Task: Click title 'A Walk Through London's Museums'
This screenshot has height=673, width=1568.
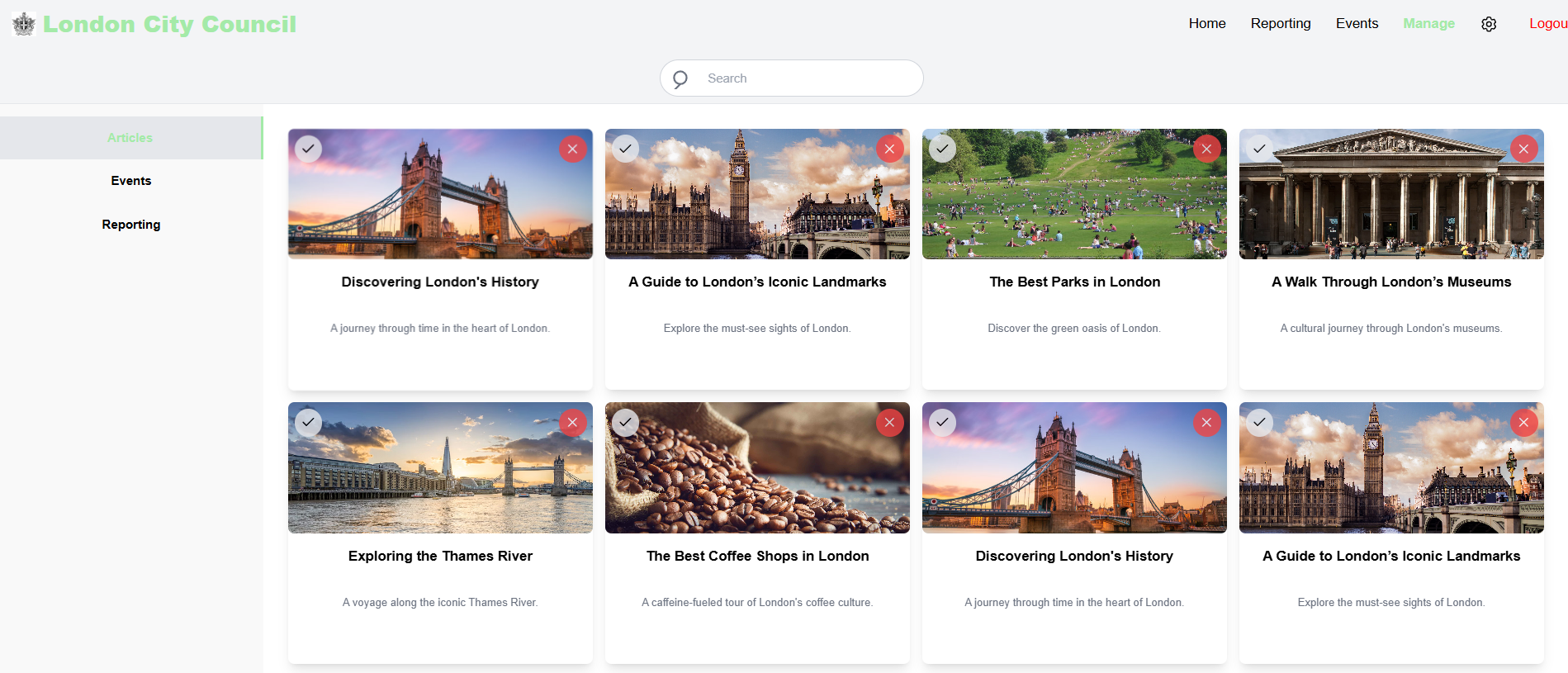Action: 1391,282
